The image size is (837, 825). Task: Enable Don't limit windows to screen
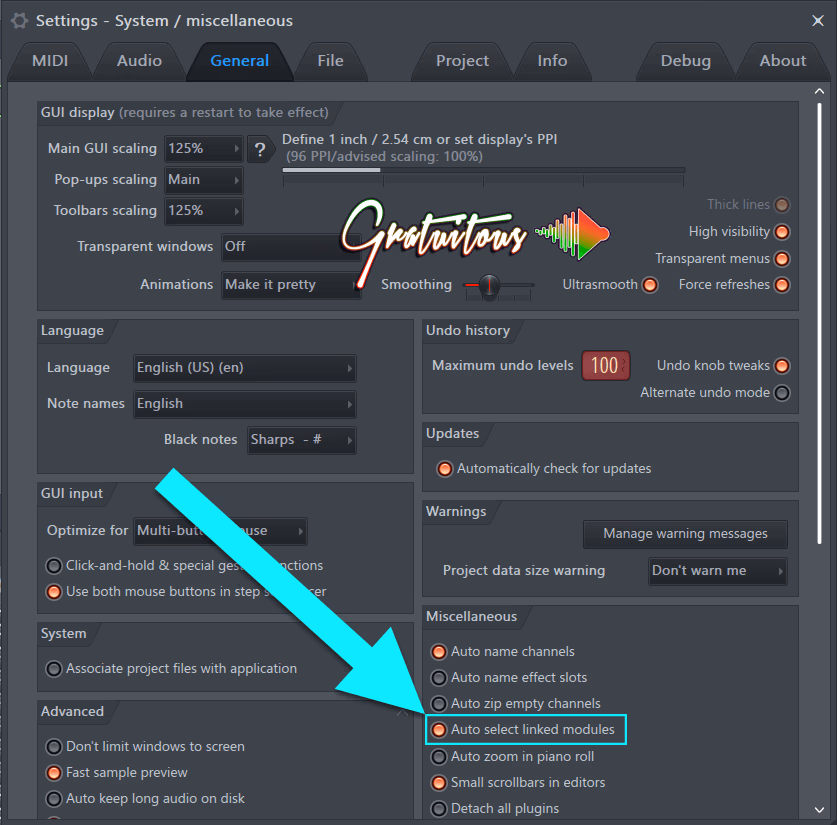[53, 747]
